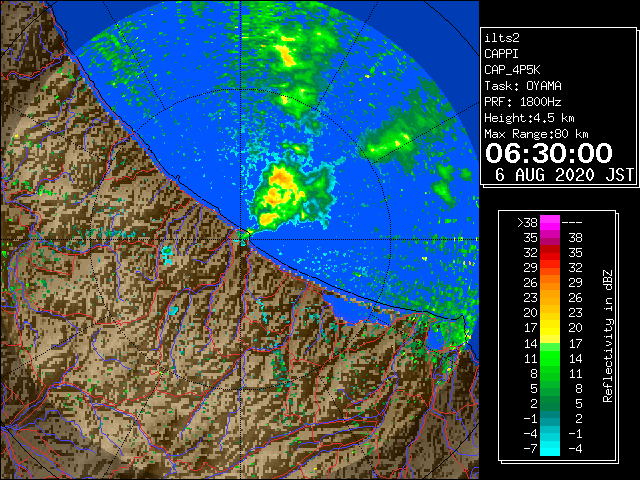This screenshot has height=480, width=640.
Task: Click the radar site at the range-ring center
Action: 241,239
